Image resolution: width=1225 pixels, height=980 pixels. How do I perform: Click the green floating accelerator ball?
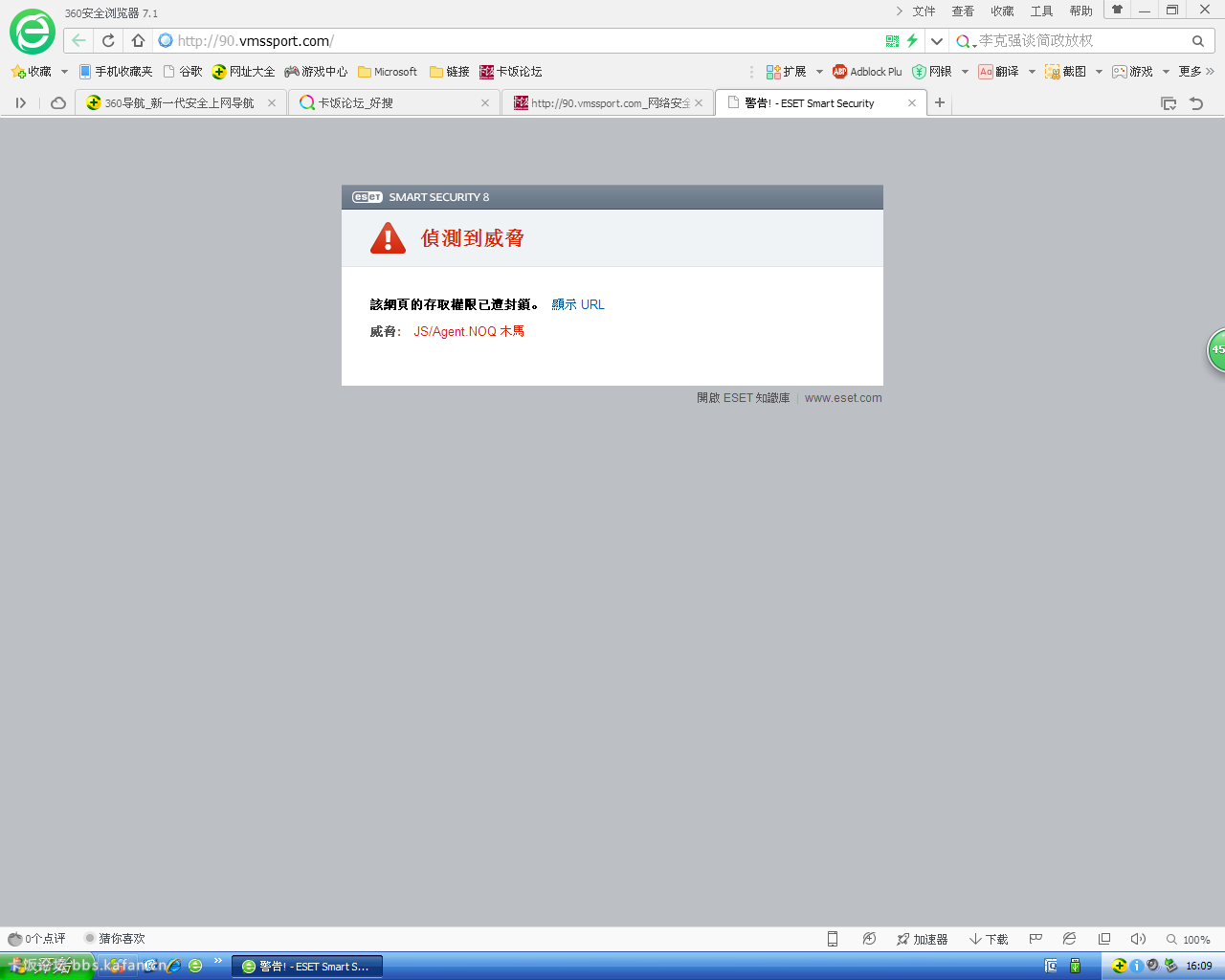1216,349
